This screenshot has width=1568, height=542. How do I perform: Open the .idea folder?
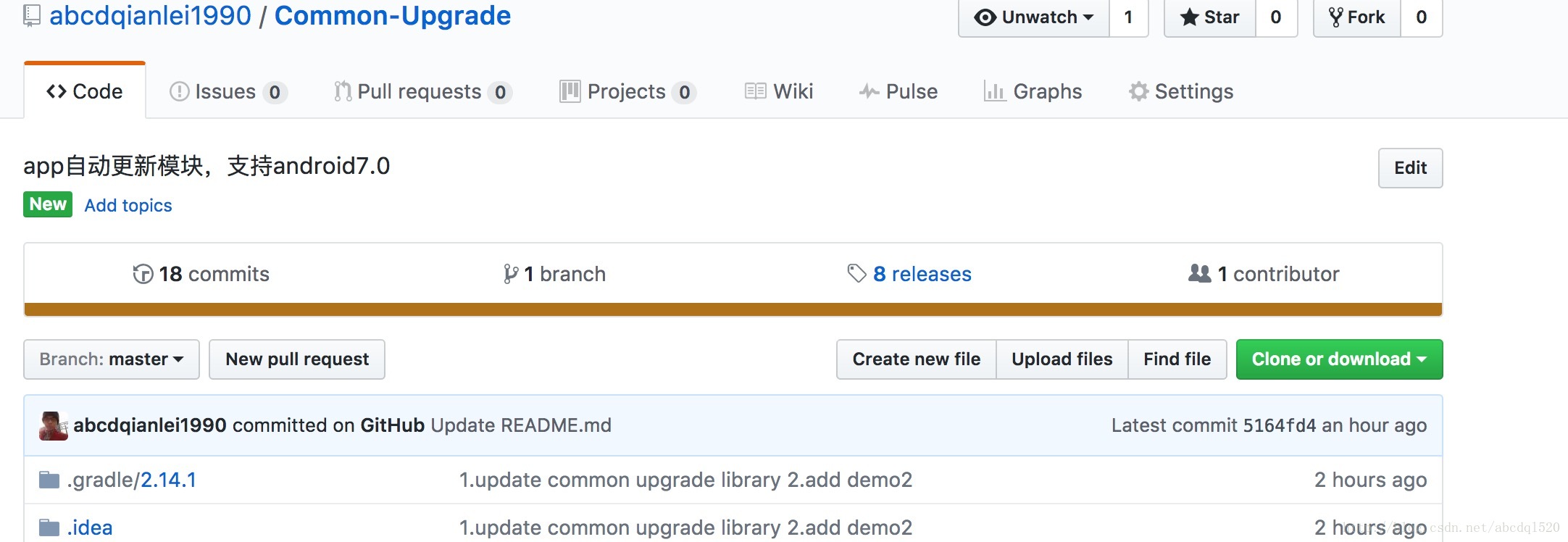[x=90, y=528]
